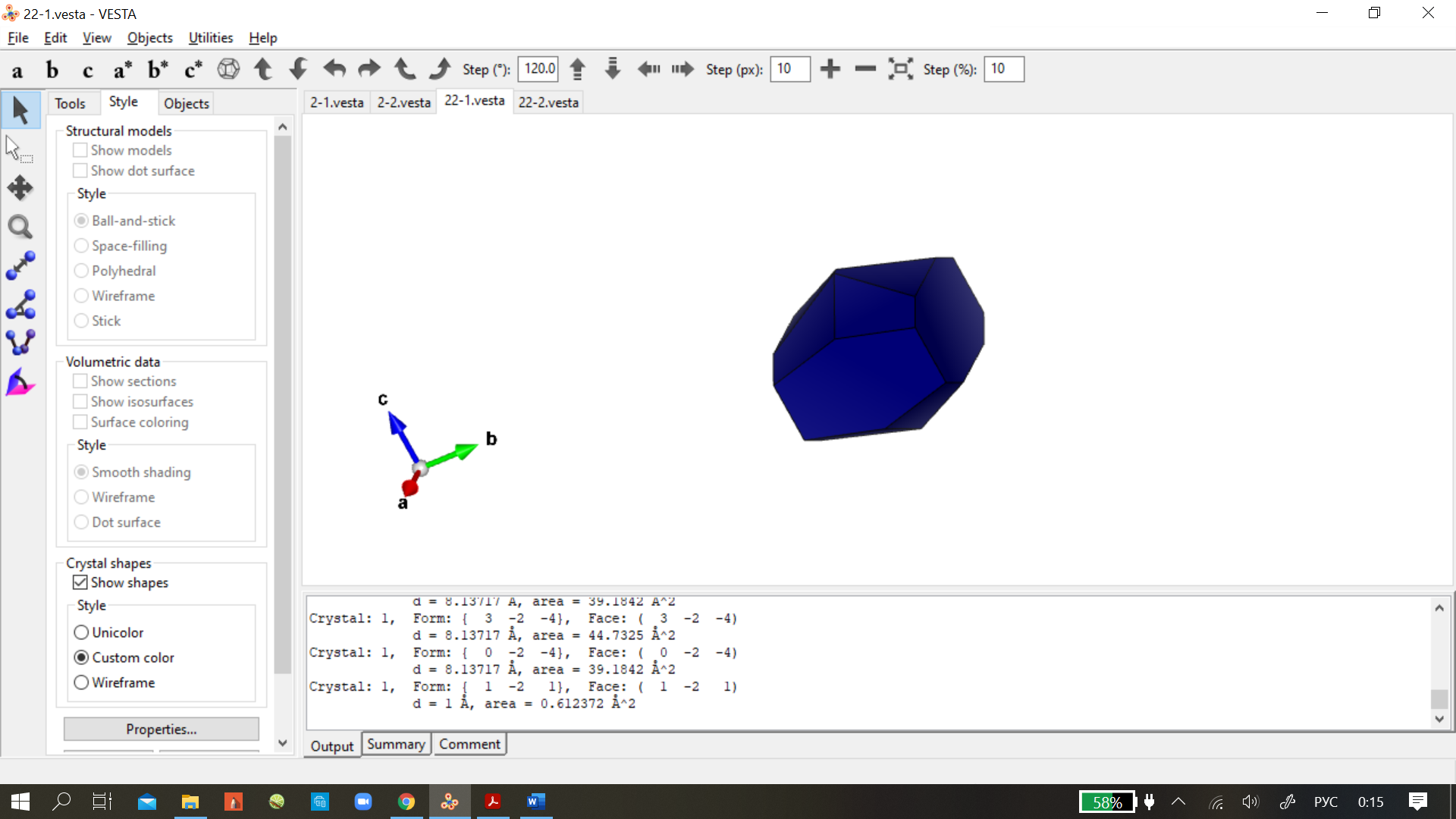Viewport: 1456px width, 819px height.
Task: Open the File menu
Action: 18,37
